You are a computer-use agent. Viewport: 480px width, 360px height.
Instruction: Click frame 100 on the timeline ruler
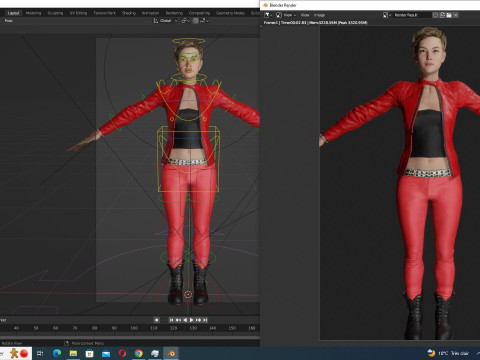click(134, 328)
